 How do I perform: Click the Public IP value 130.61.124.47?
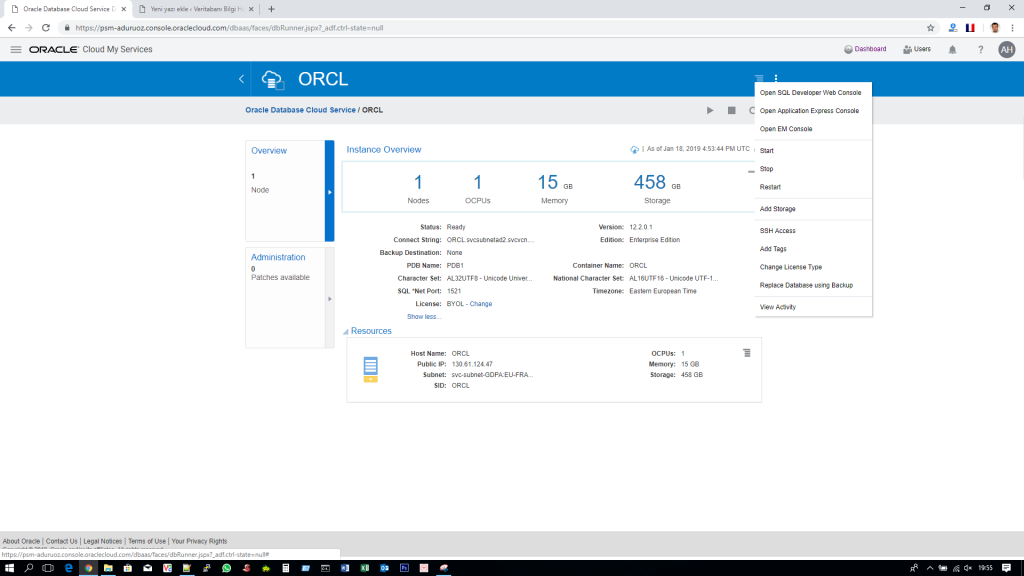pos(472,364)
